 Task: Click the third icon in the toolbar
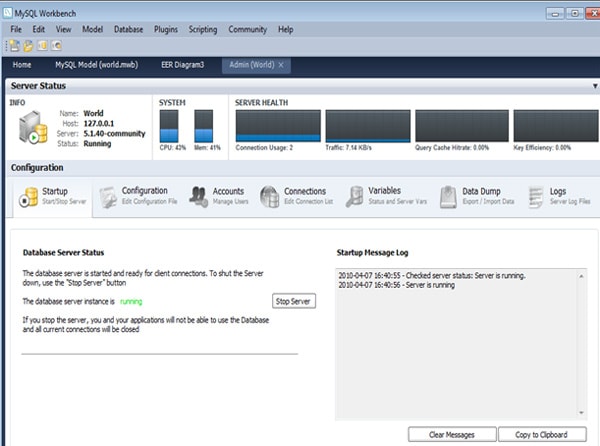coord(42,46)
